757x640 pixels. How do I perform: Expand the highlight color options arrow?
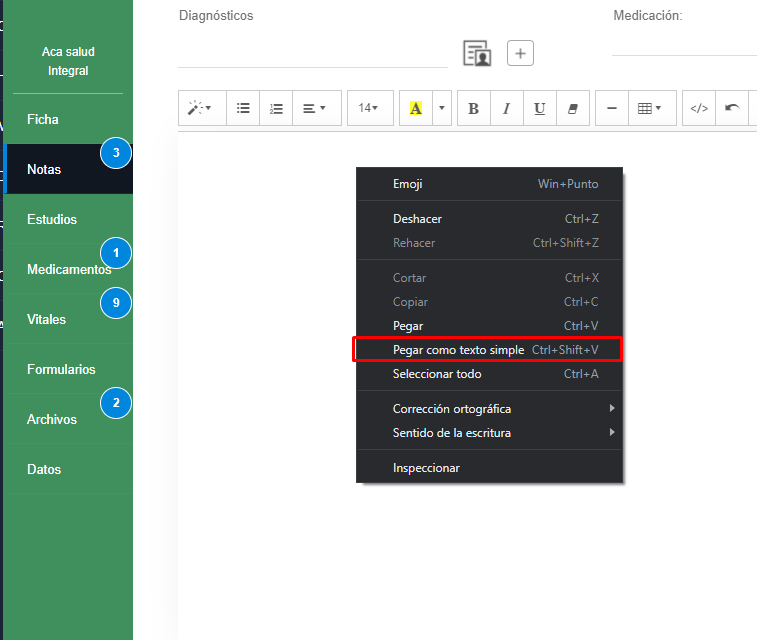click(442, 109)
